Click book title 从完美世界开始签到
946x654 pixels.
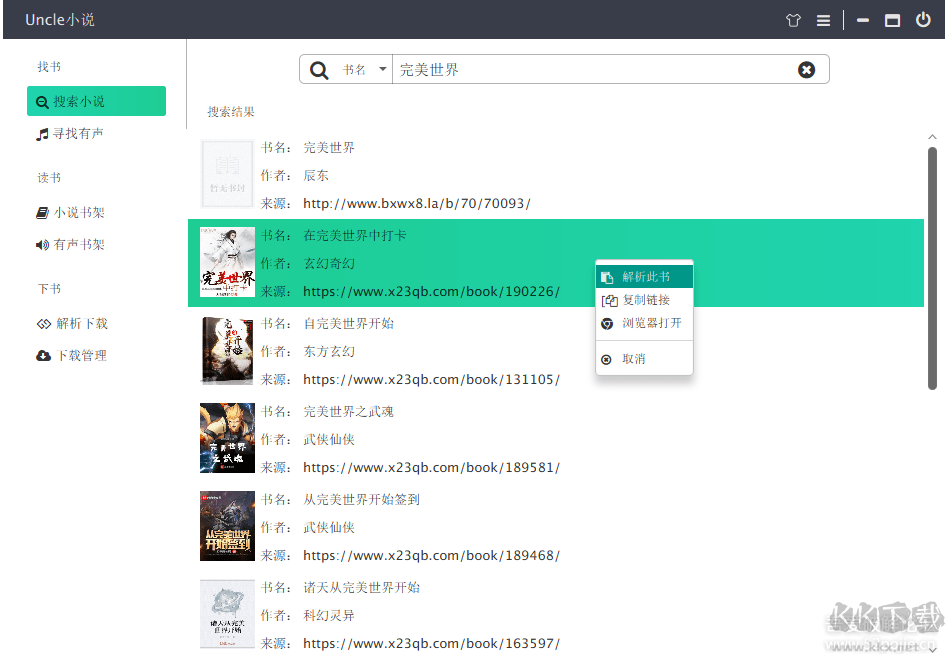coord(361,500)
